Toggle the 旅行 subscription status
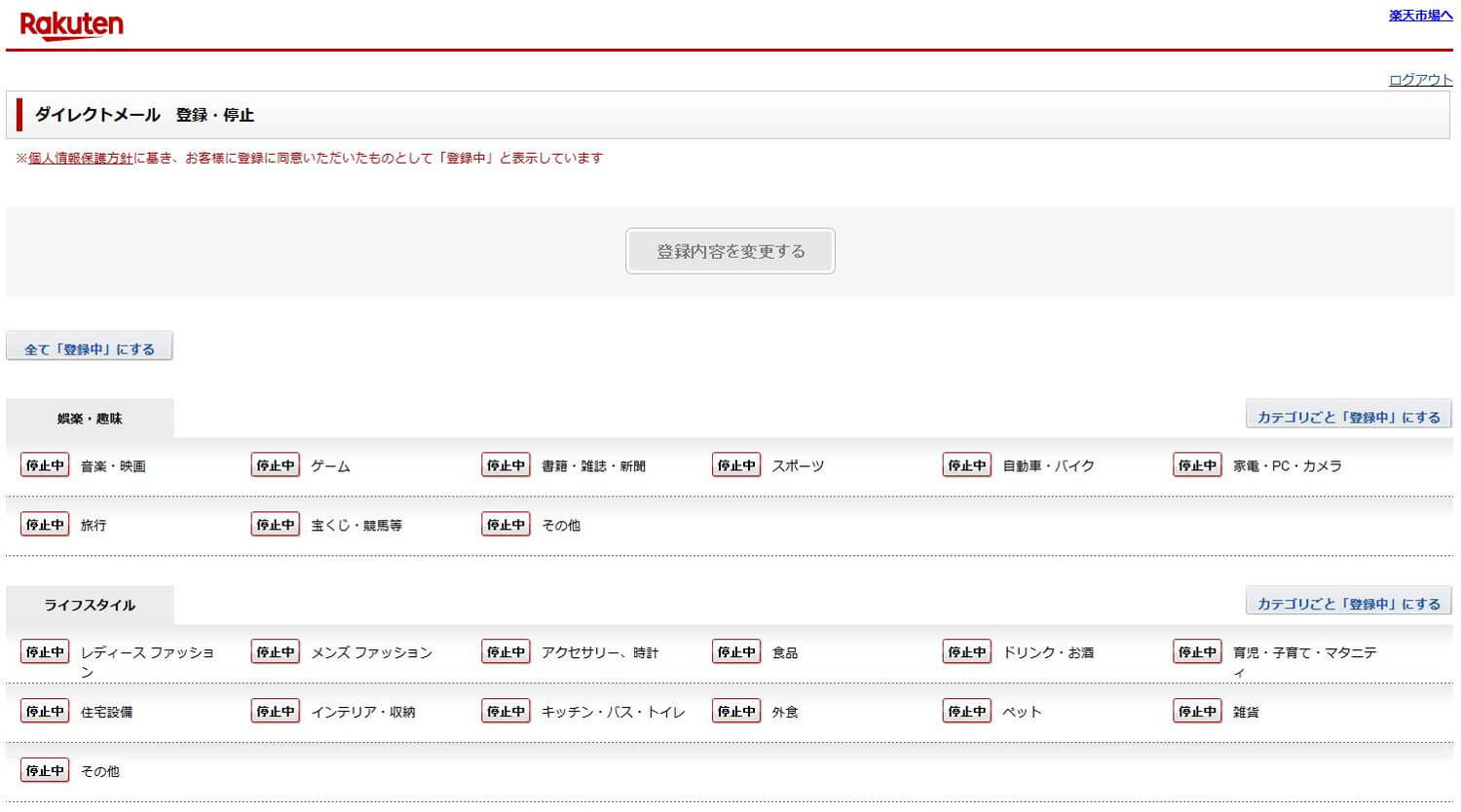Viewport: 1461px width, 812px height. (45, 525)
